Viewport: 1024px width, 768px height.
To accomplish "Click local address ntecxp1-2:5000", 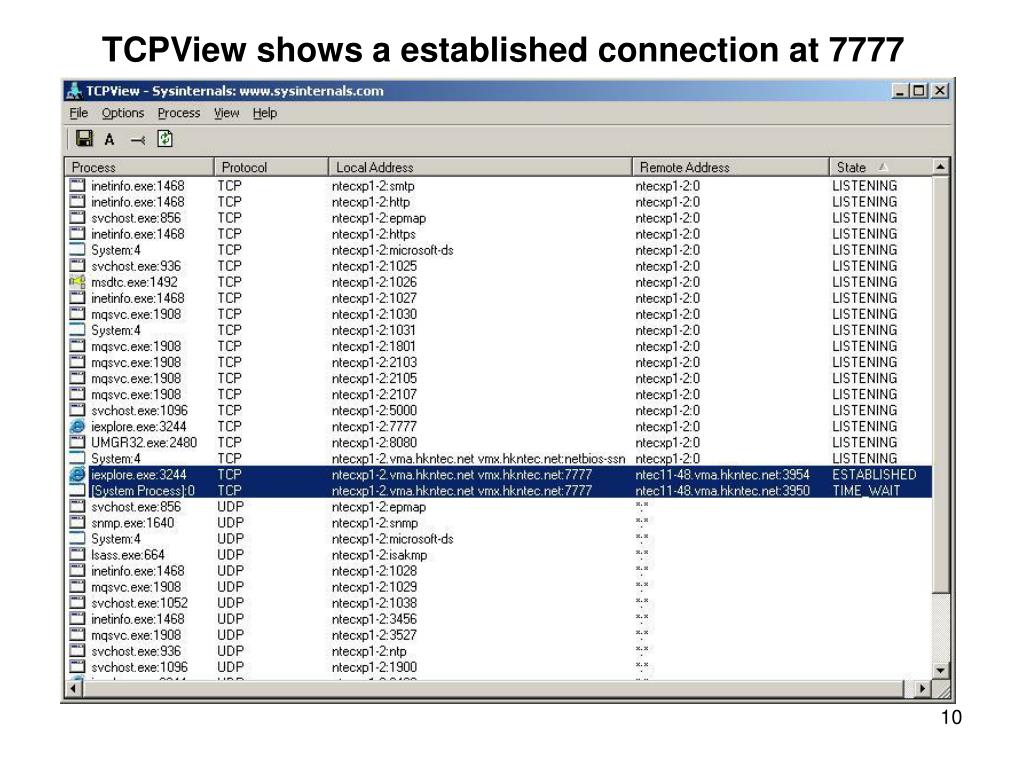I will point(374,411).
